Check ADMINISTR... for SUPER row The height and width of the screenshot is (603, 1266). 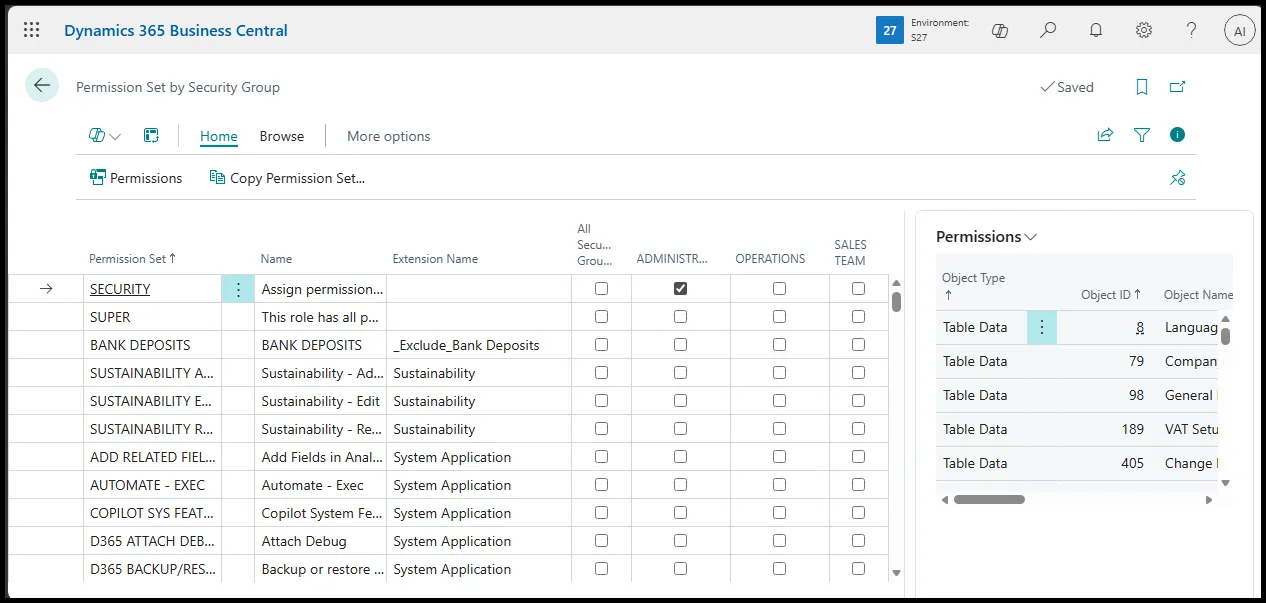click(680, 316)
